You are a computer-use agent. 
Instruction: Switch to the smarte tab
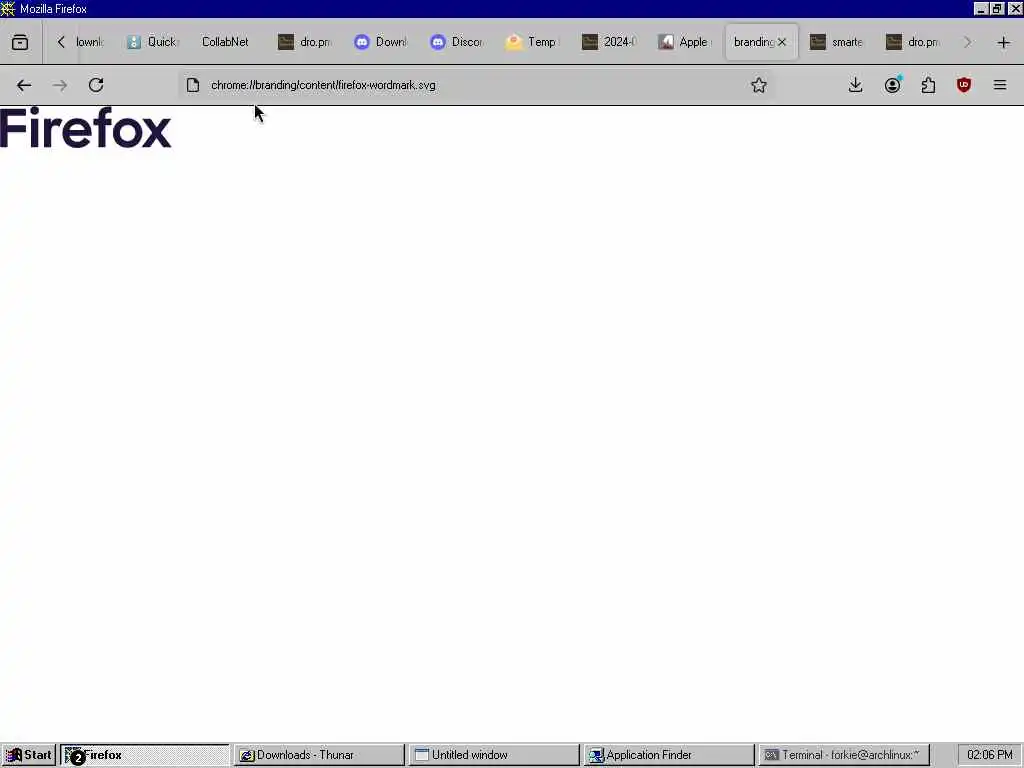837,42
